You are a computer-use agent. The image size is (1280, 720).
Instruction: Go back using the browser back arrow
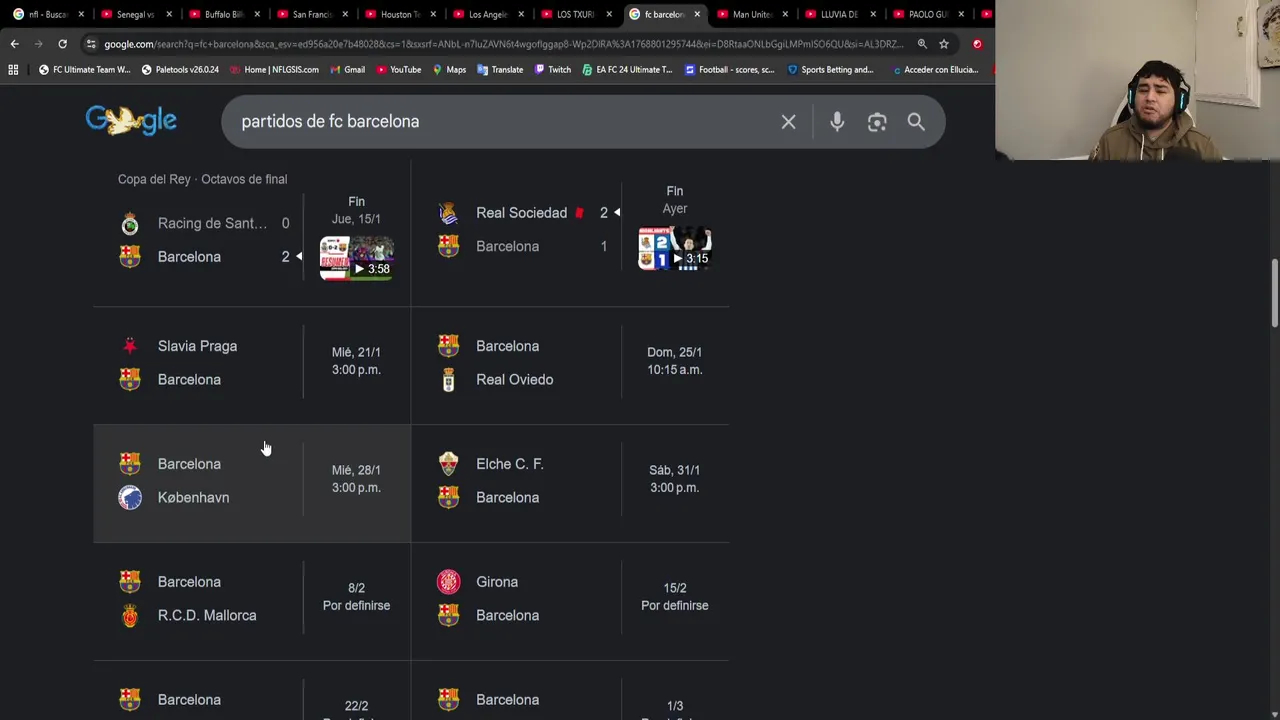click(14, 44)
